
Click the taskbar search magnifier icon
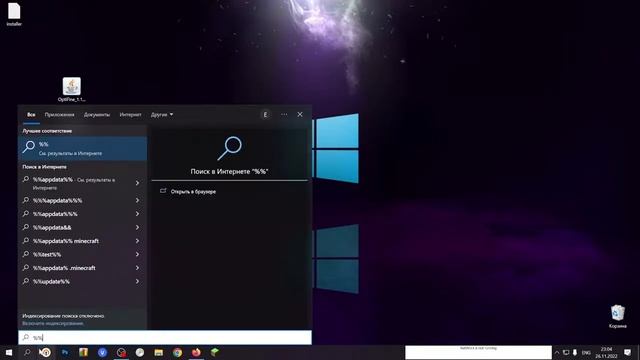27,352
